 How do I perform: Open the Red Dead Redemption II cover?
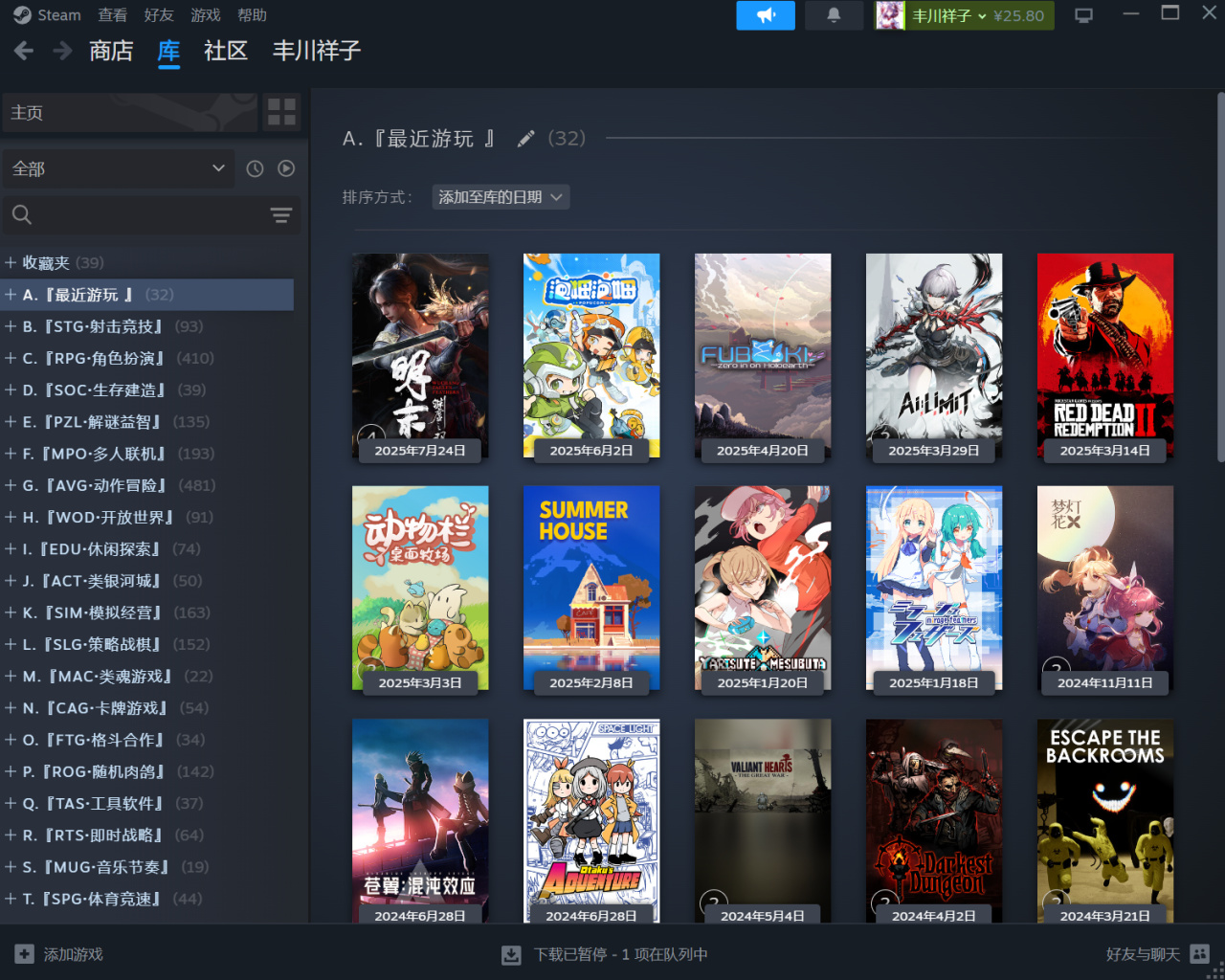click(x=1105, y=355)
